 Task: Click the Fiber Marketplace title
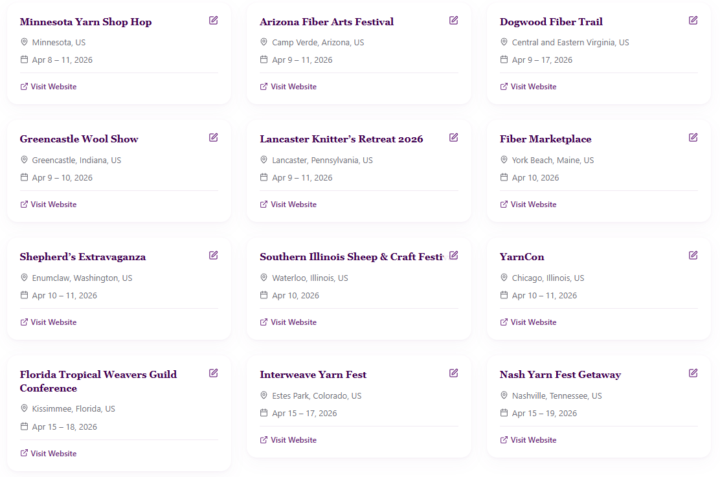(546, 139)
